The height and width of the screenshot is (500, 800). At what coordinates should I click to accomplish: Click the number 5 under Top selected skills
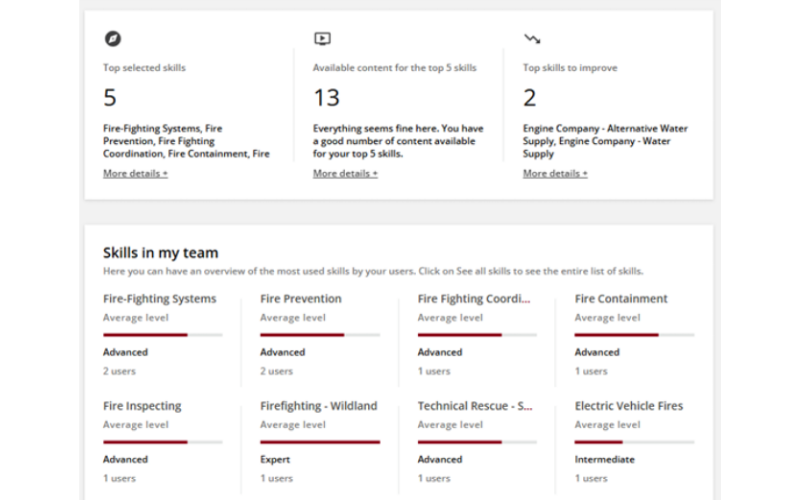click(x=110, y=97)
